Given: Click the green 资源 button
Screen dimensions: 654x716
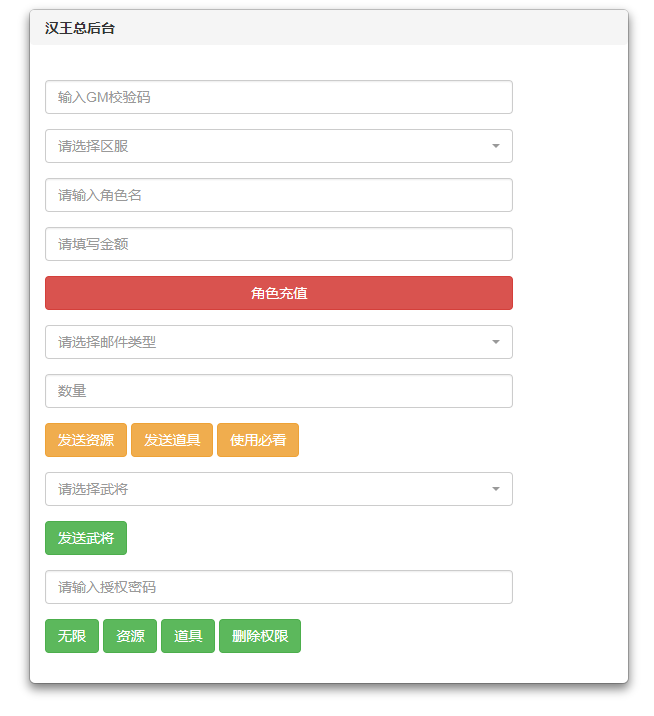Looking at the screenshot, I should click(130, 636).
